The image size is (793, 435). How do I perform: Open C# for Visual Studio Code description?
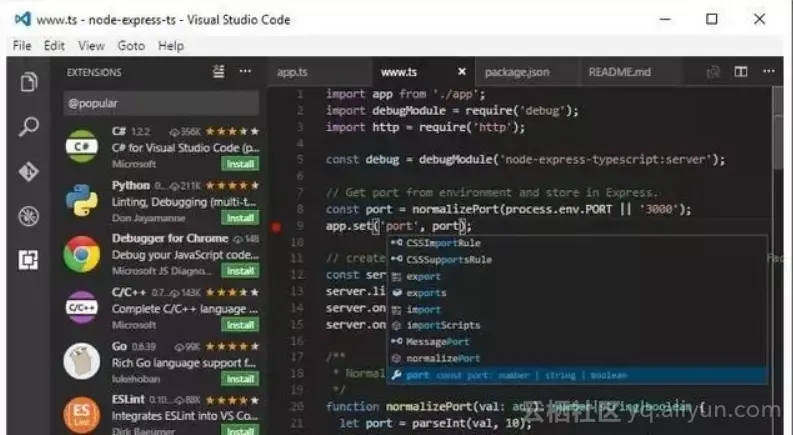(x=185, y=148)
